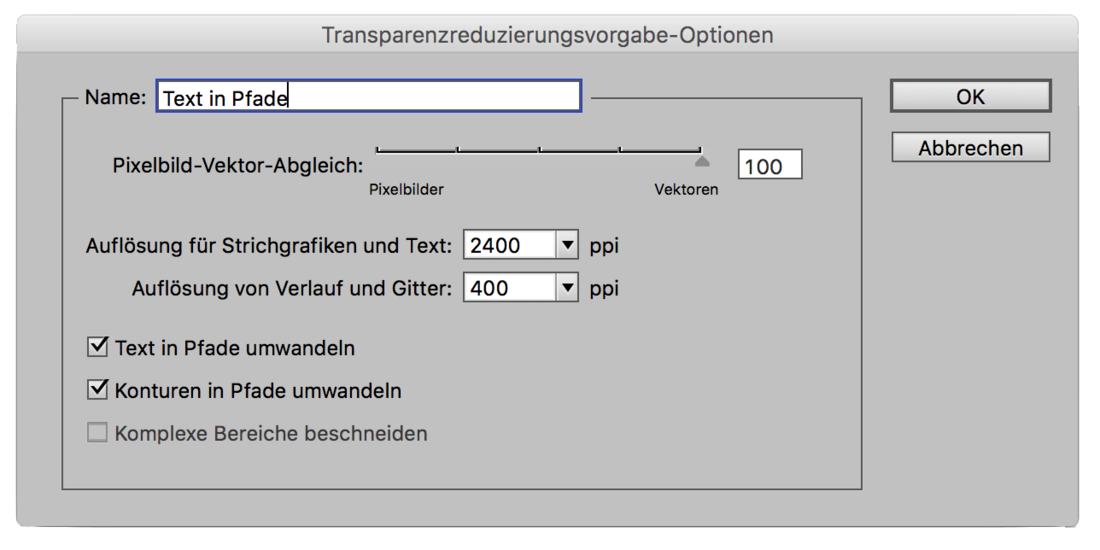The height and width of the screenshot is (550, 1100).
Task: Disable the Konturen in Pfade umwandeln checkbox
Action: [98, 389]
